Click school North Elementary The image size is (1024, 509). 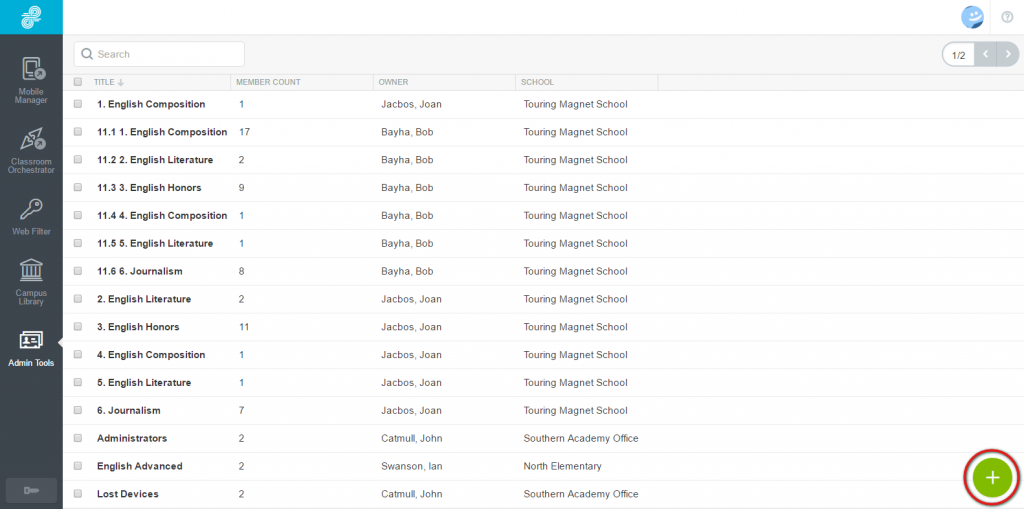click(562, 466)
